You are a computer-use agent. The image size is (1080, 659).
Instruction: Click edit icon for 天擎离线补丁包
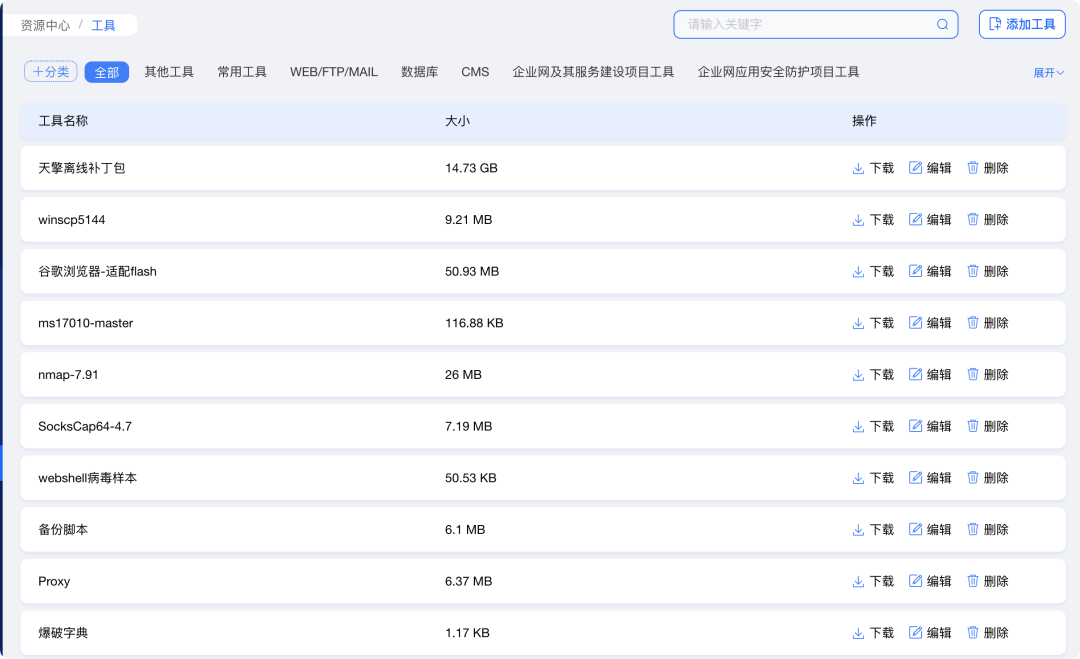tap(915, 168)
